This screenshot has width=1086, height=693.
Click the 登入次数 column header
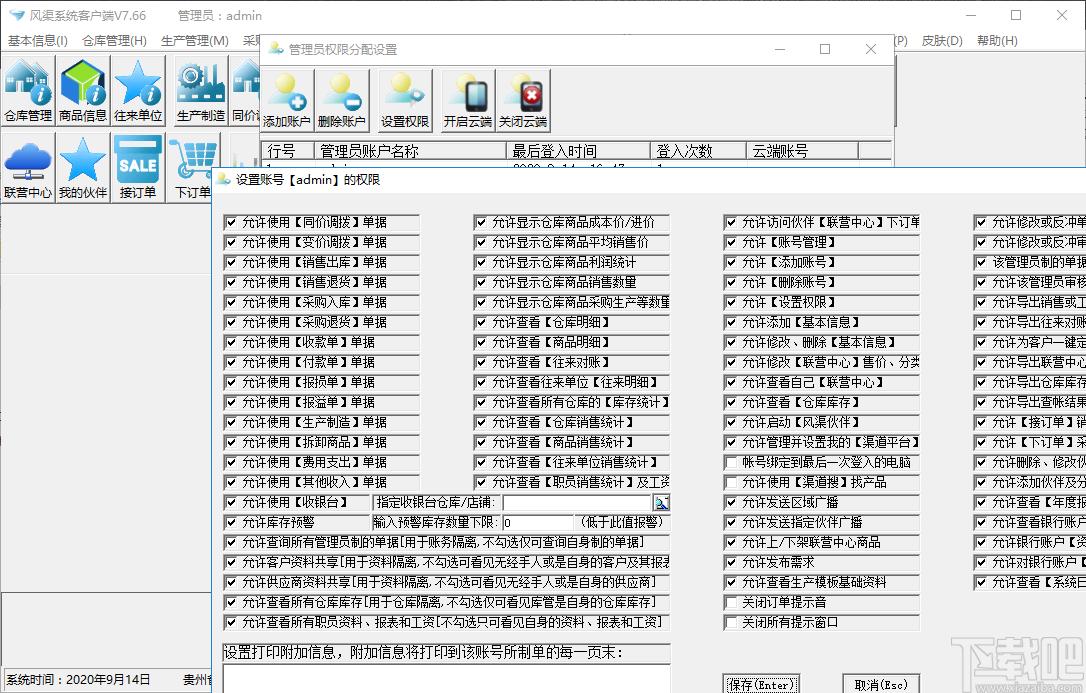coord(699,151)
